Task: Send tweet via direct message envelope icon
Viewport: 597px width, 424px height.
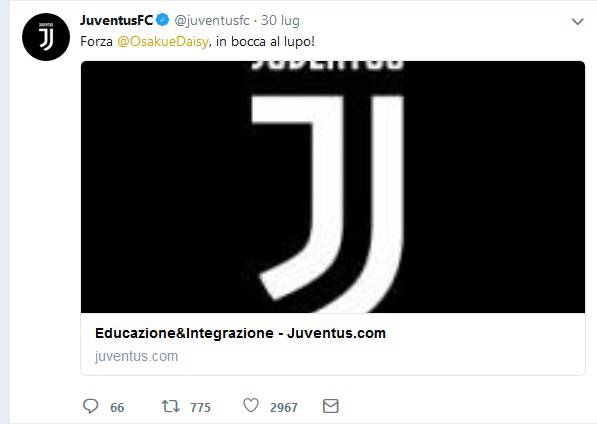Action: click(330, 406)
